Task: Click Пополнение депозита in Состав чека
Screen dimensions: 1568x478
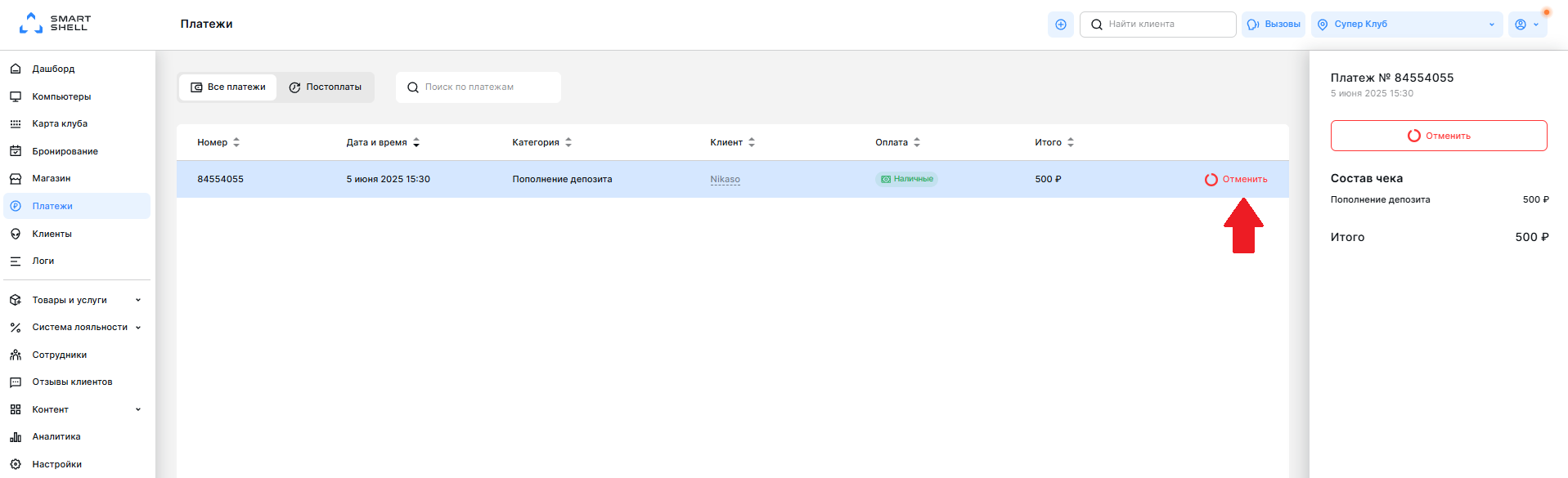Action: [x=1380, y=199]
